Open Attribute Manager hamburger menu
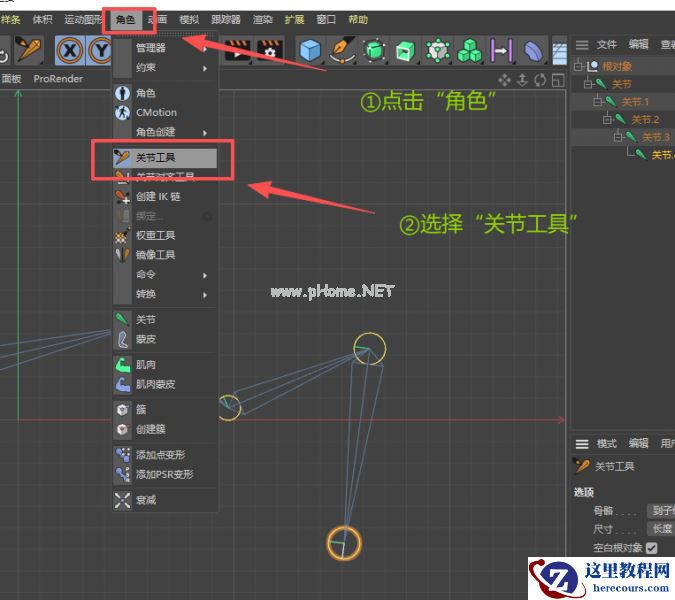The height and width of the screenshot is (600, 675). pos(582,444)
